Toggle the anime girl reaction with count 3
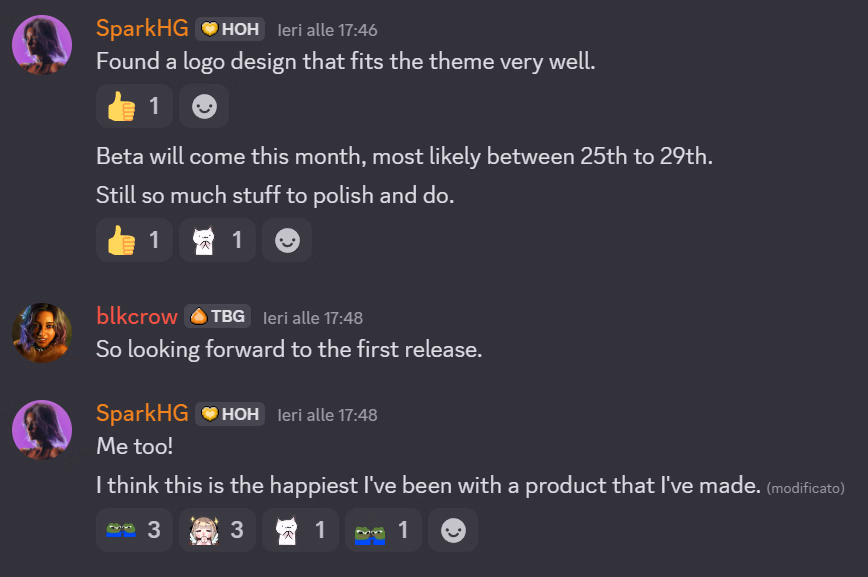This screenshot has height=577, width=868. point(217,530)
